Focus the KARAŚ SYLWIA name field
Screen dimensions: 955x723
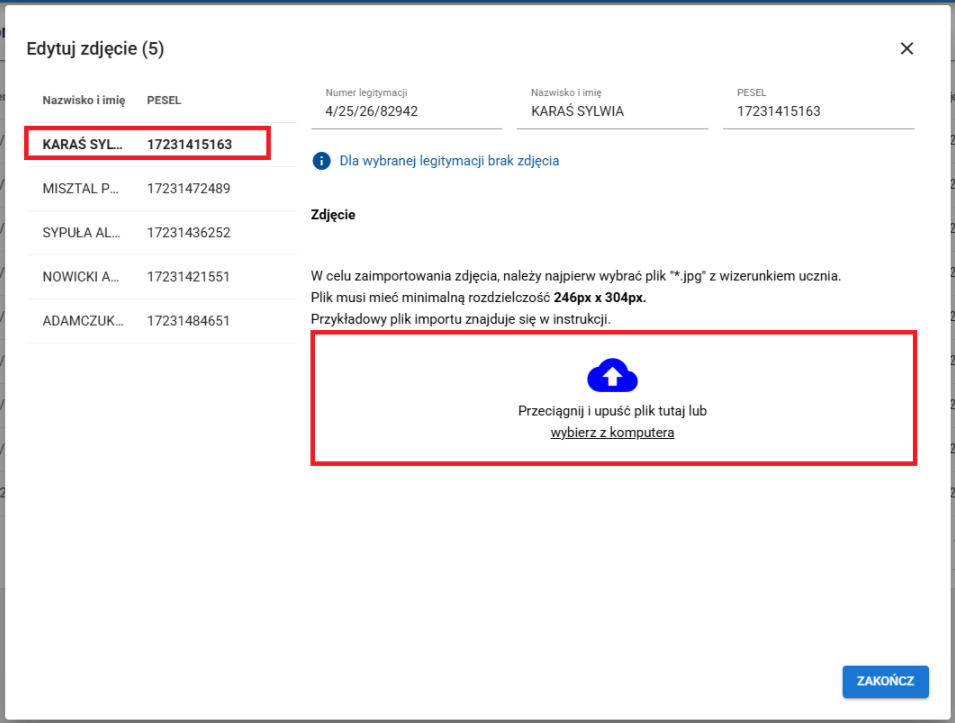coord(618,112)
